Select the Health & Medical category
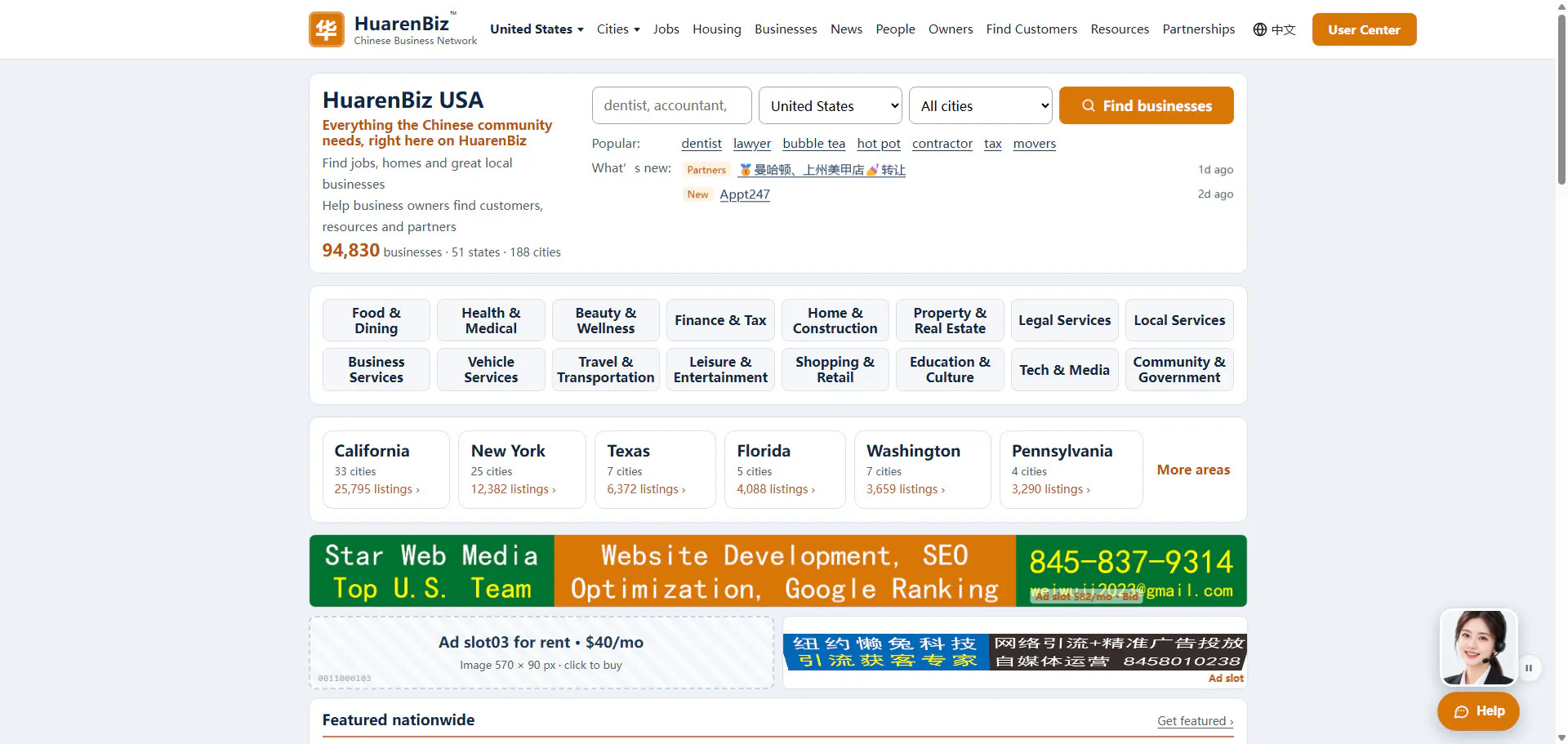1568x744 pixels. click(x=491, y=320)
